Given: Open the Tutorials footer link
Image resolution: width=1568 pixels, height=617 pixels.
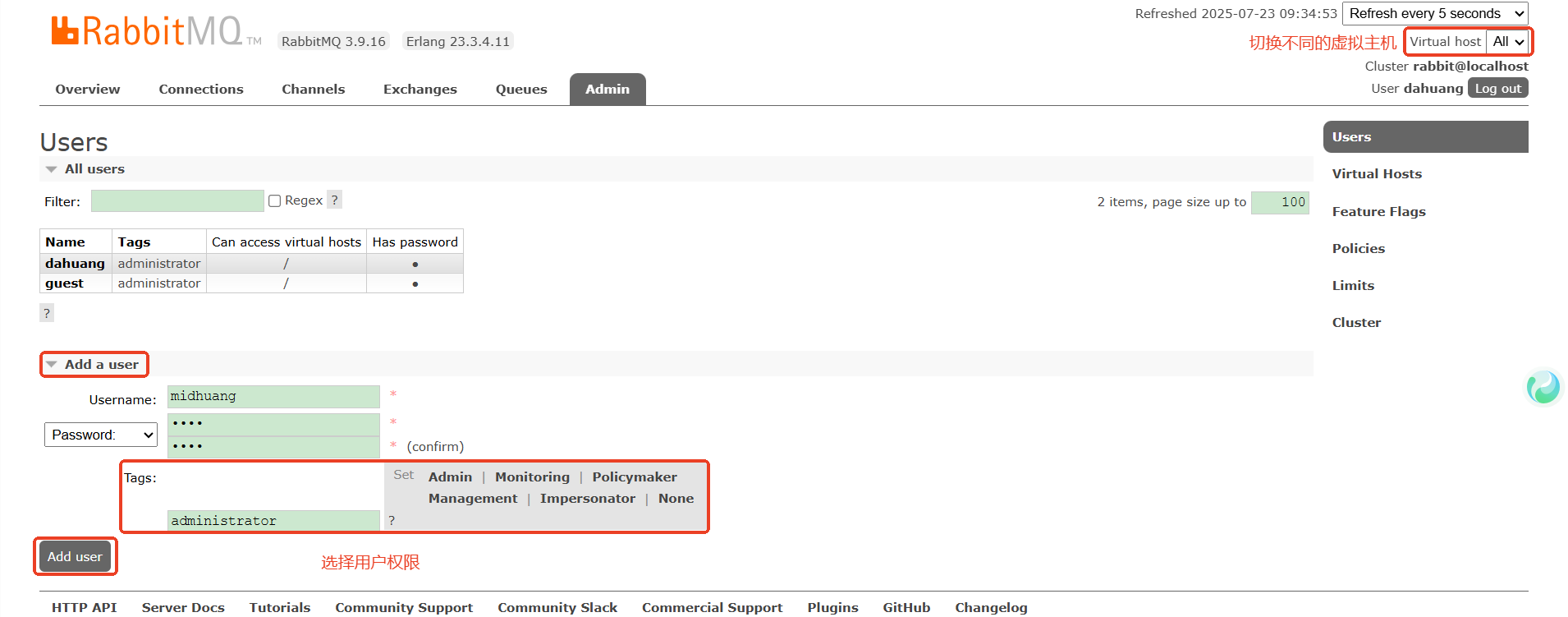Looking at the screenshot, I should tap(280, 607).
